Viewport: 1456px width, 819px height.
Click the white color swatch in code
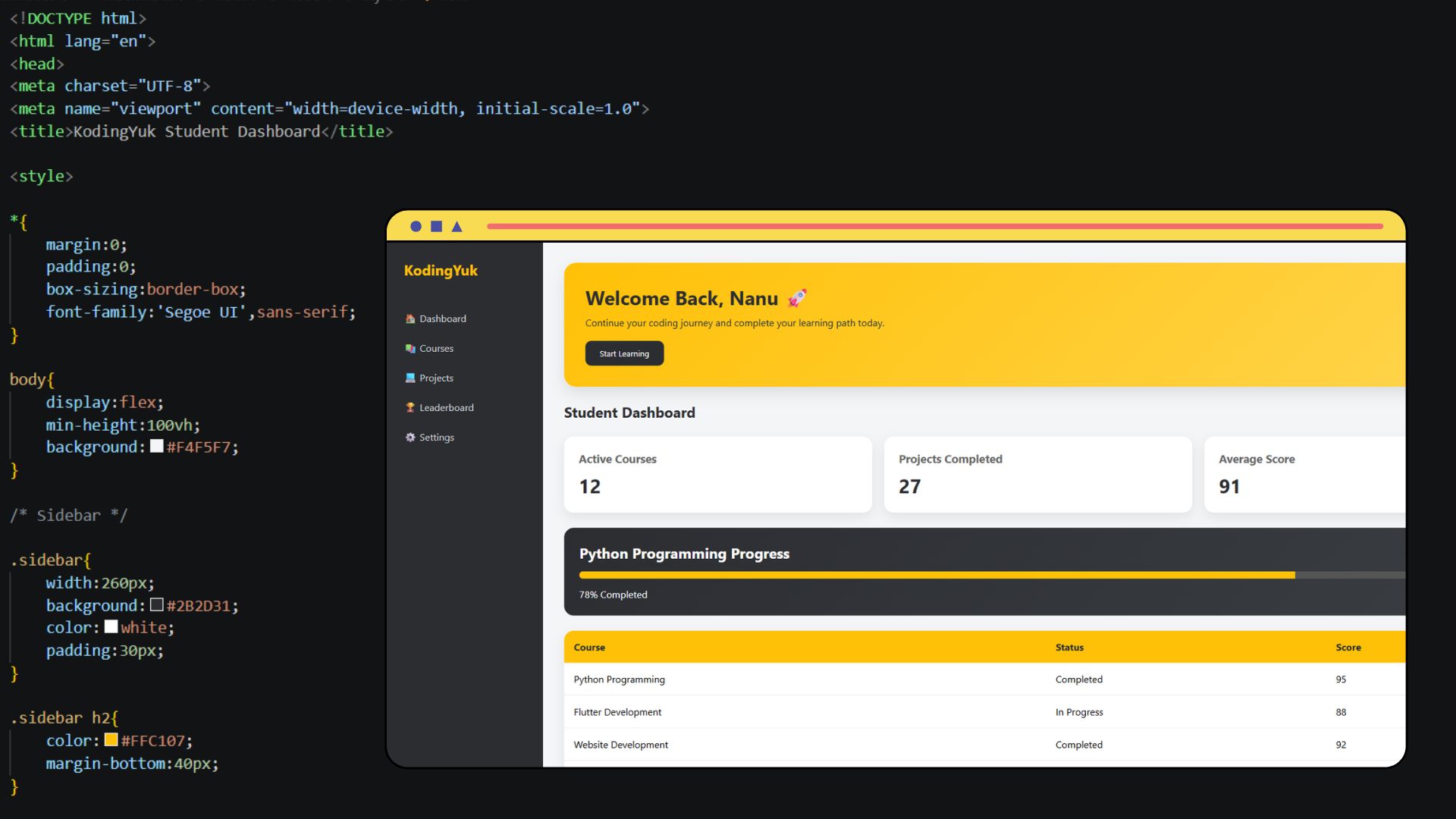pyautogui.click(x=111, y=626)
